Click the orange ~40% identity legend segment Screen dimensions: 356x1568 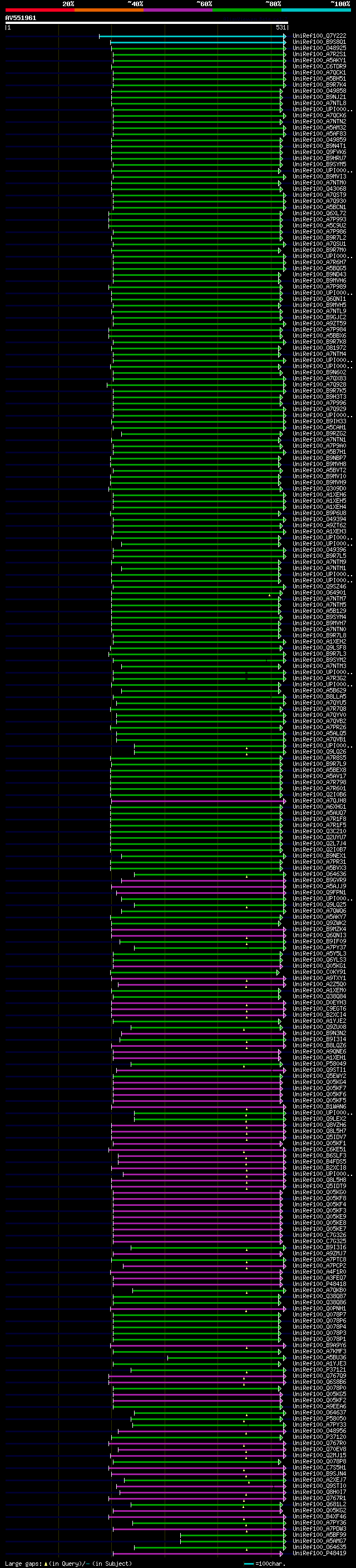[x=109, y=10]
